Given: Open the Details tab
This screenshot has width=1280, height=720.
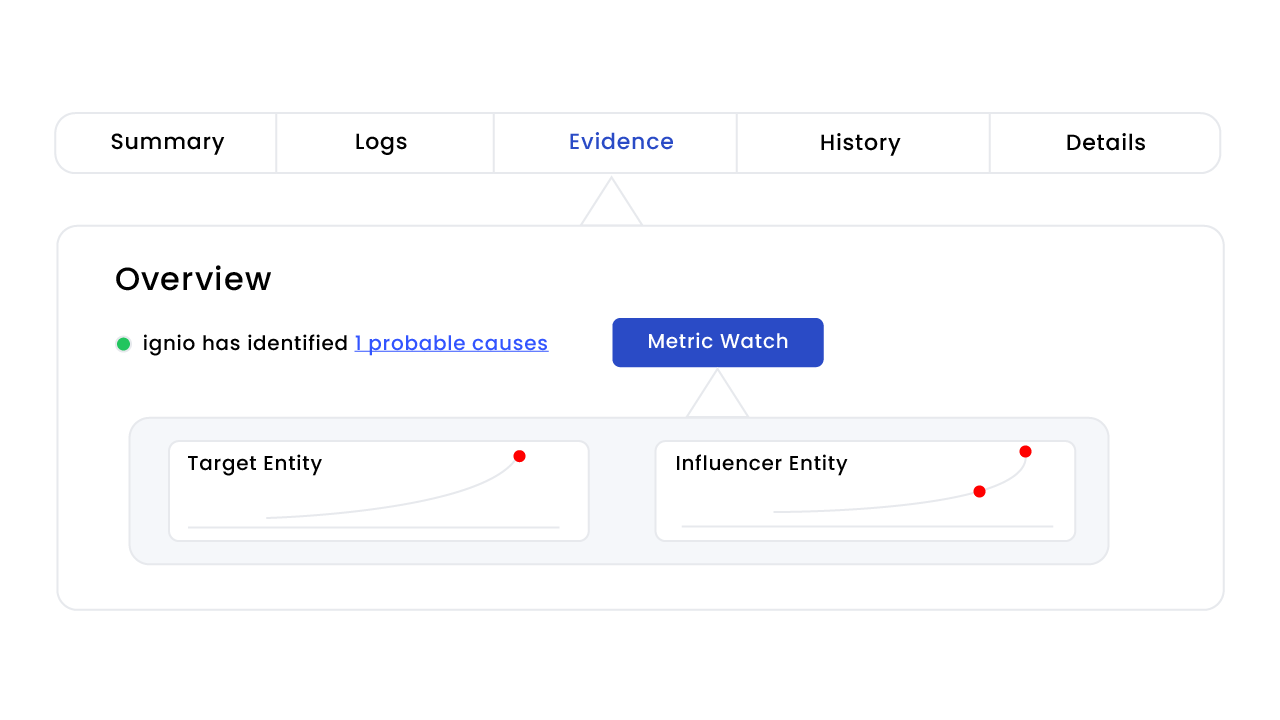Looking at the screenshot, I should (x=1105, y=142).
